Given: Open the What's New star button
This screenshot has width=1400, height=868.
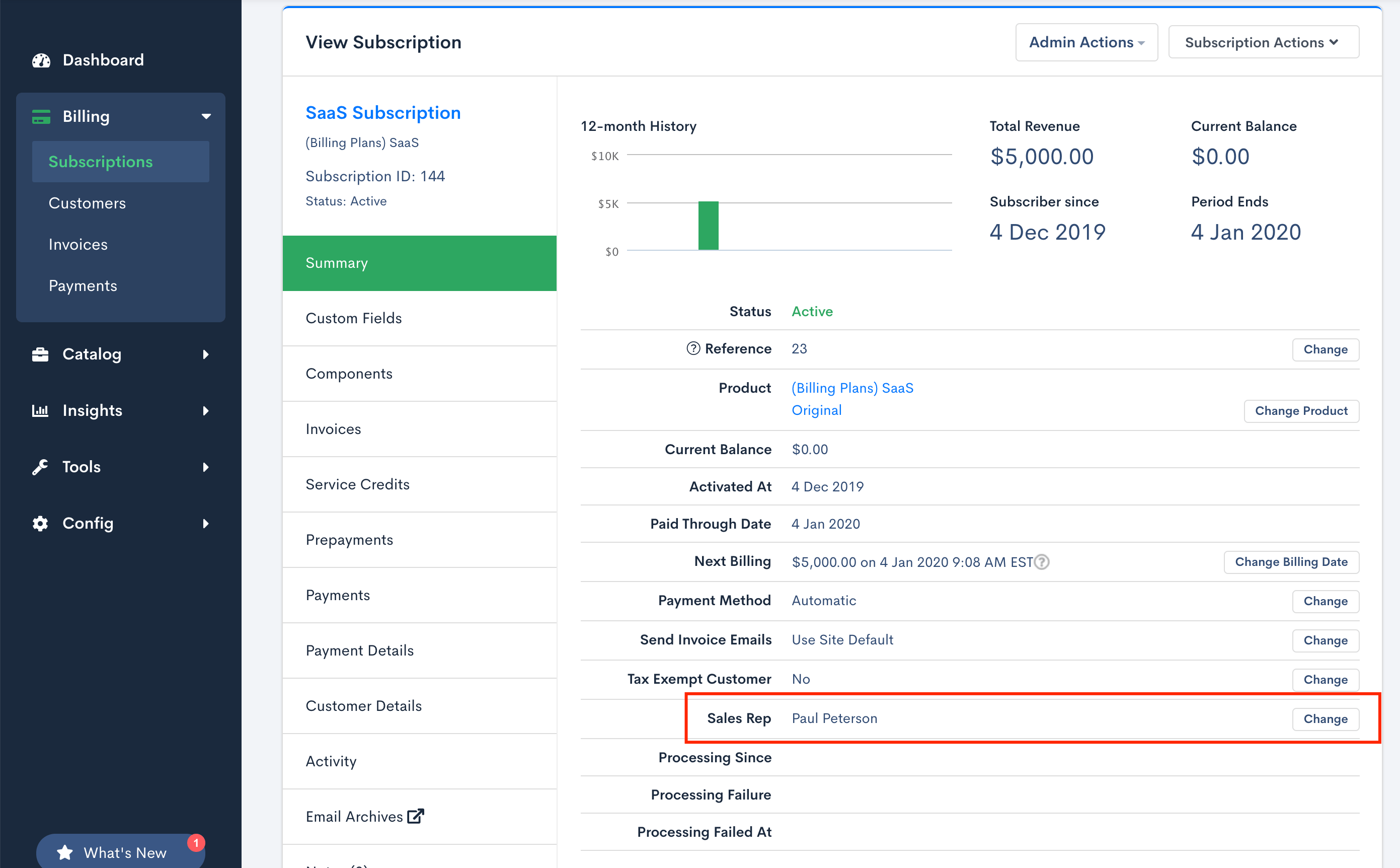Looking at the screenshot, I should click(x=120, y=852).
